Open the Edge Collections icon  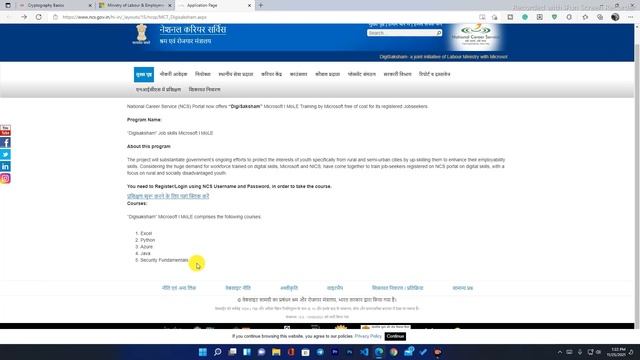pos(600,17)
